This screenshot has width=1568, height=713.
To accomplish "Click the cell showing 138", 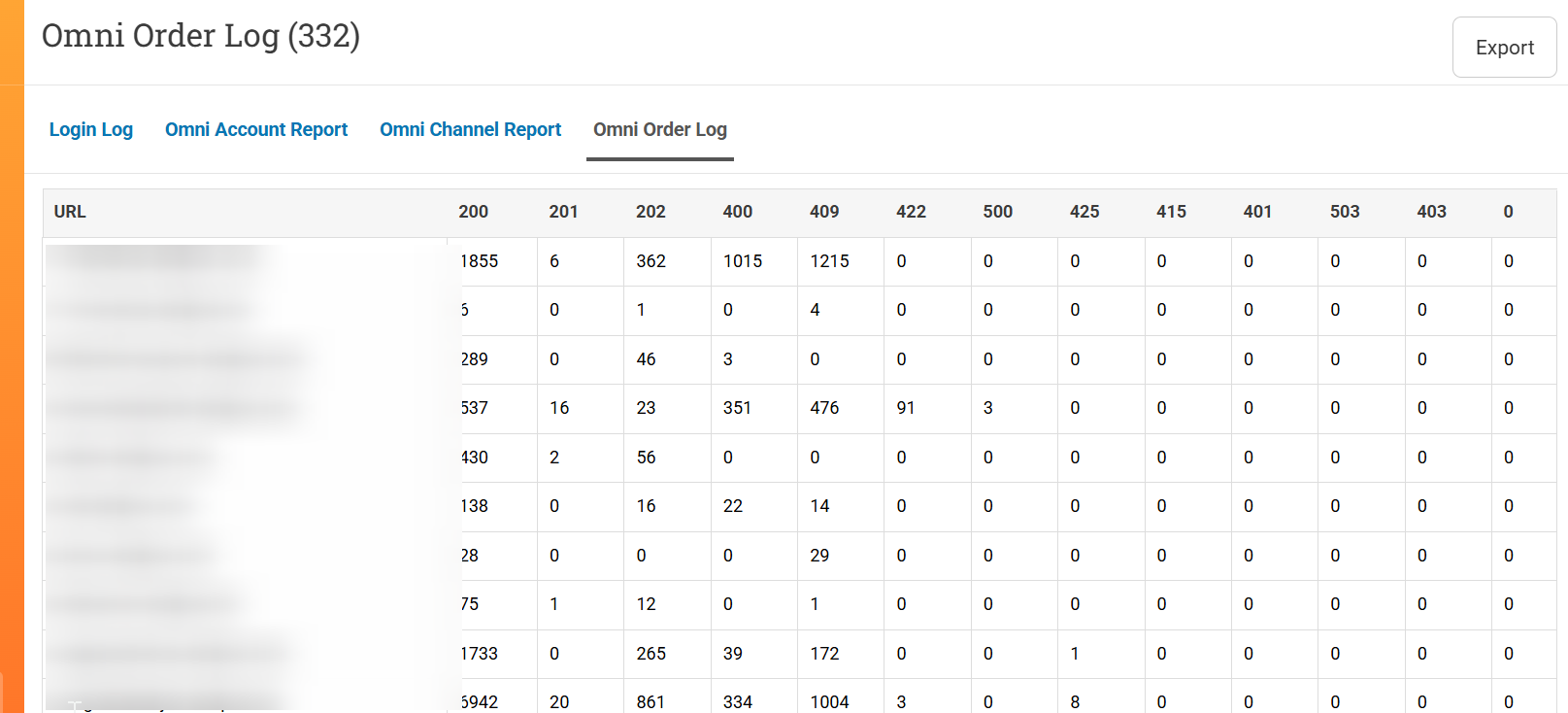I will (475, 506).
